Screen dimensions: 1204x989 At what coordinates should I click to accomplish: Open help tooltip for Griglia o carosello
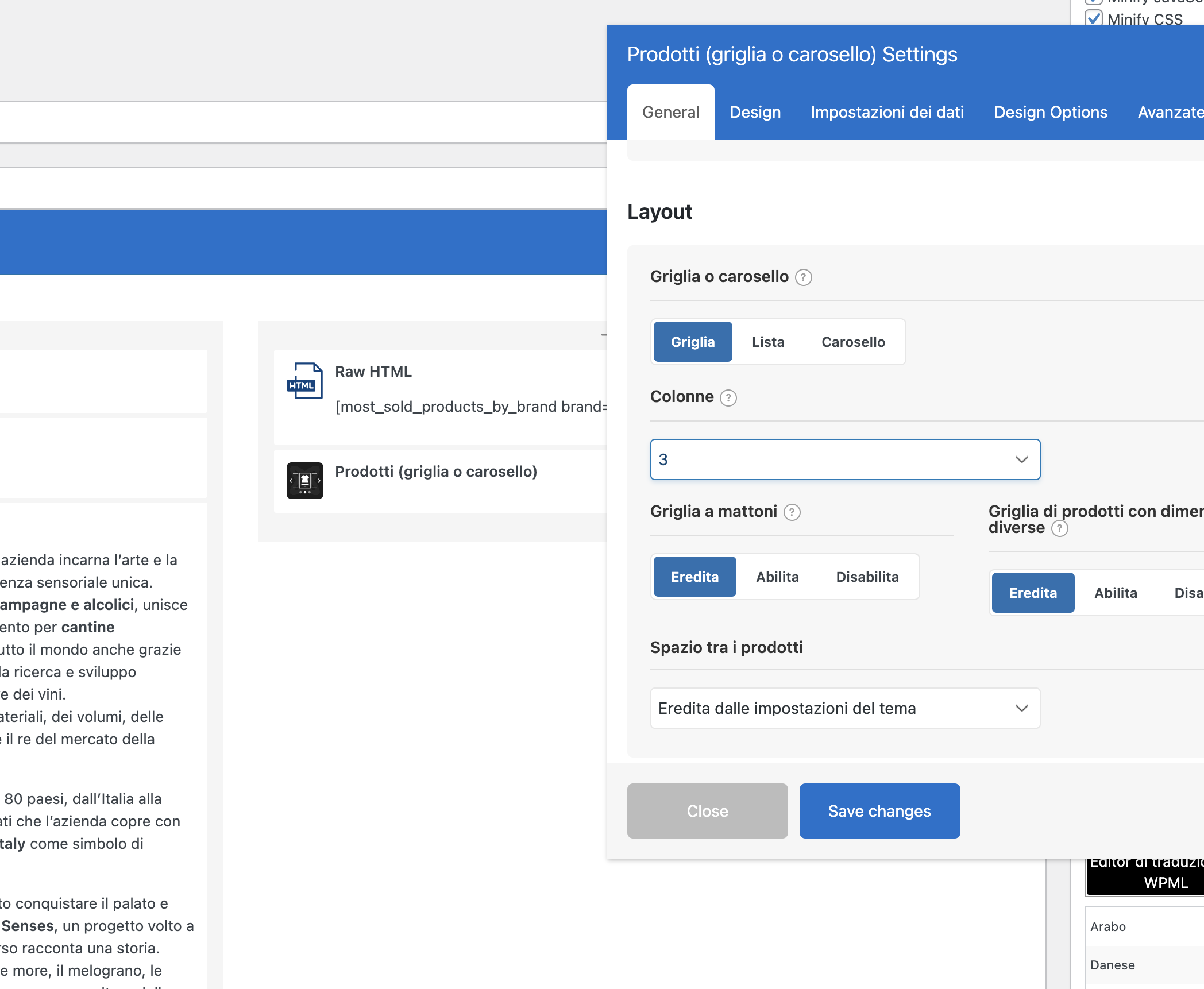(x=803, y=277)
